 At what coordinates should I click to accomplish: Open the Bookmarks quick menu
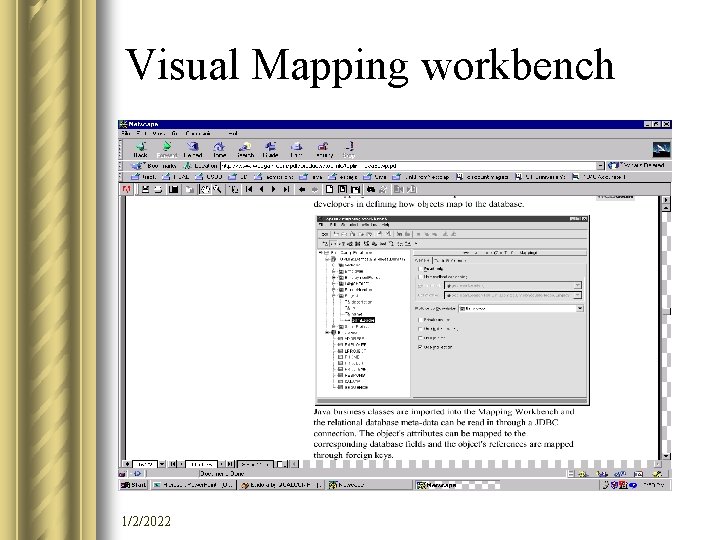[x=154, y=166]
